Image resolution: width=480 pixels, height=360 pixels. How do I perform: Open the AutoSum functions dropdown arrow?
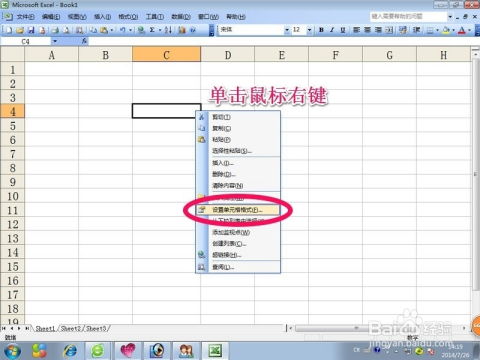tap(160, 30)
